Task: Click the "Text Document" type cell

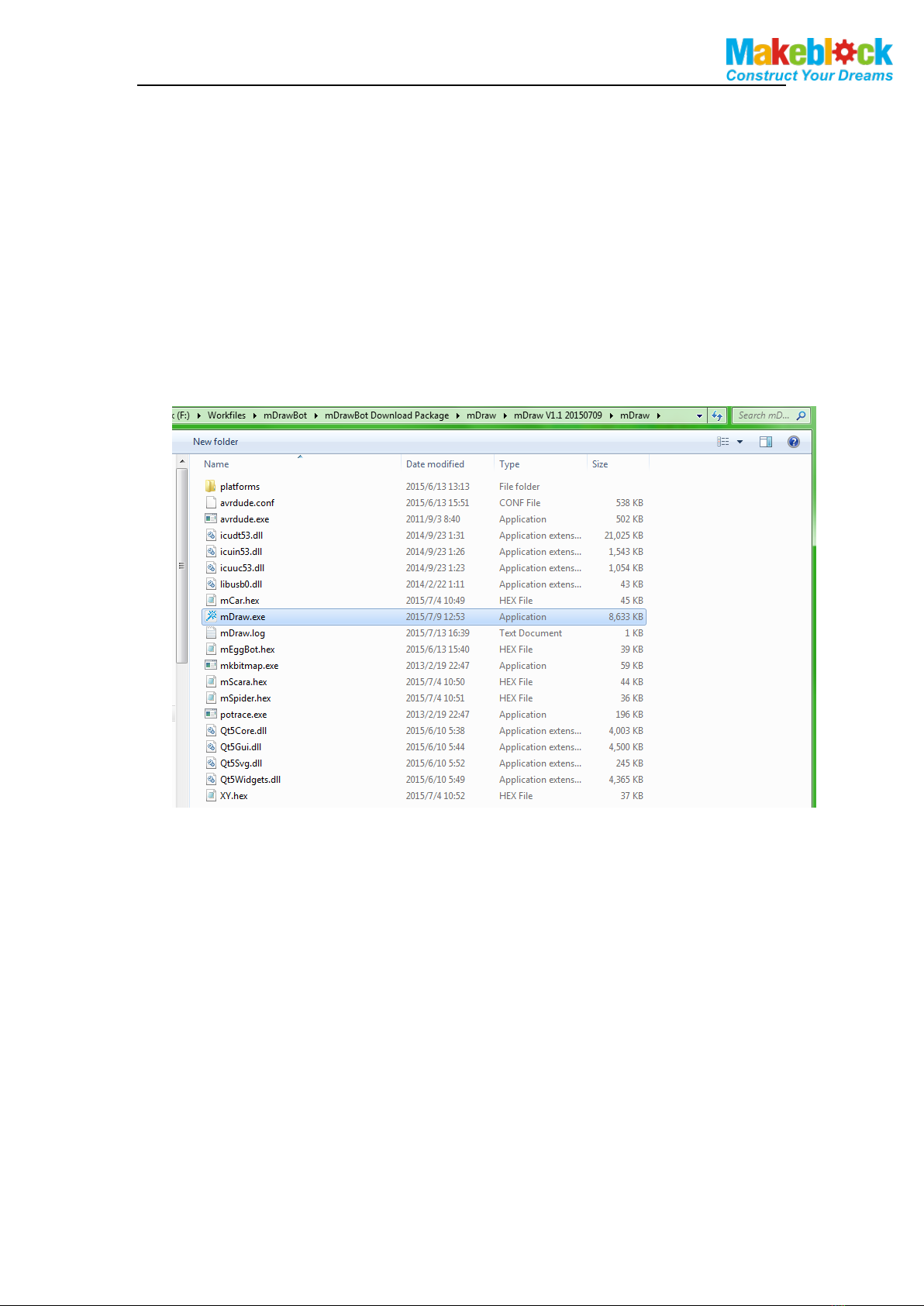Action: [530, 633]
